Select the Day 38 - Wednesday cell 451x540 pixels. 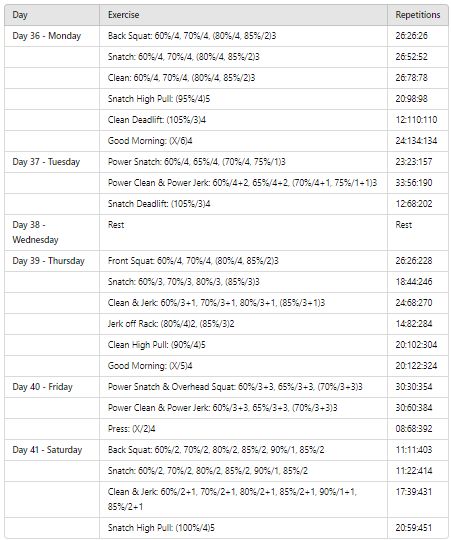tap(52, 232)
